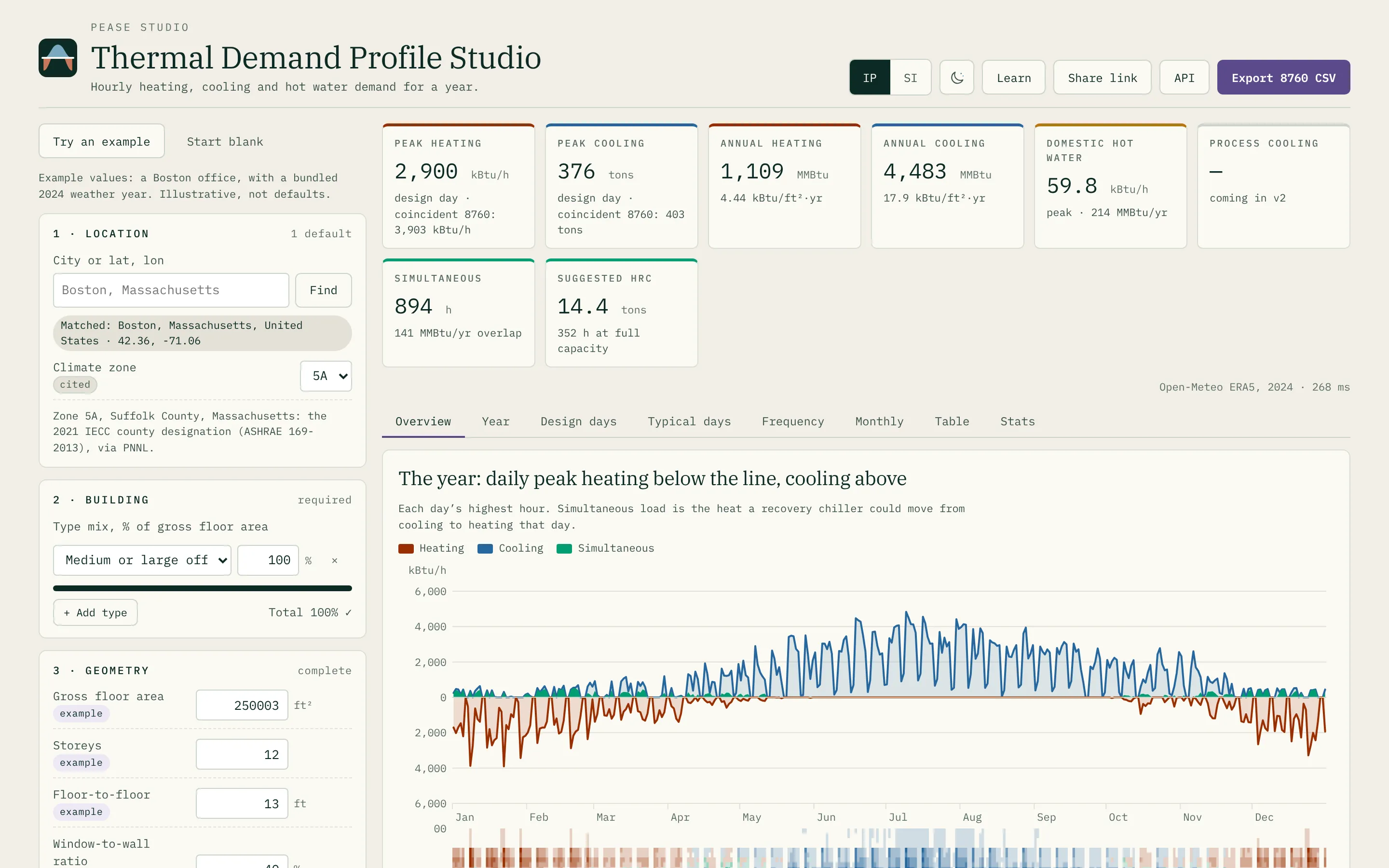Remove the Medium or large office type row
Screen dimensions: 1389x868
coord(335,560)
